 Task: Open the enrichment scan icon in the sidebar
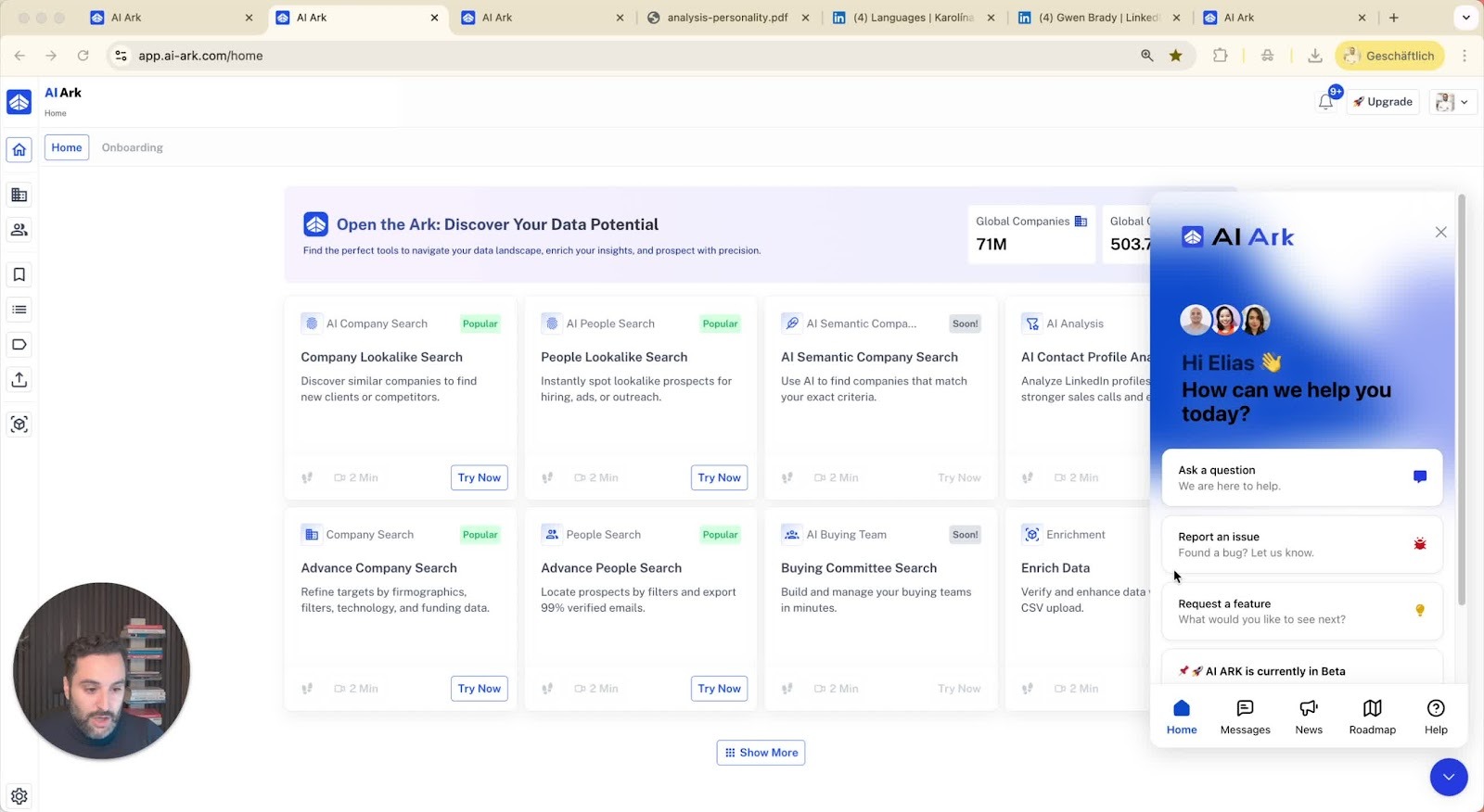(19, 425)
